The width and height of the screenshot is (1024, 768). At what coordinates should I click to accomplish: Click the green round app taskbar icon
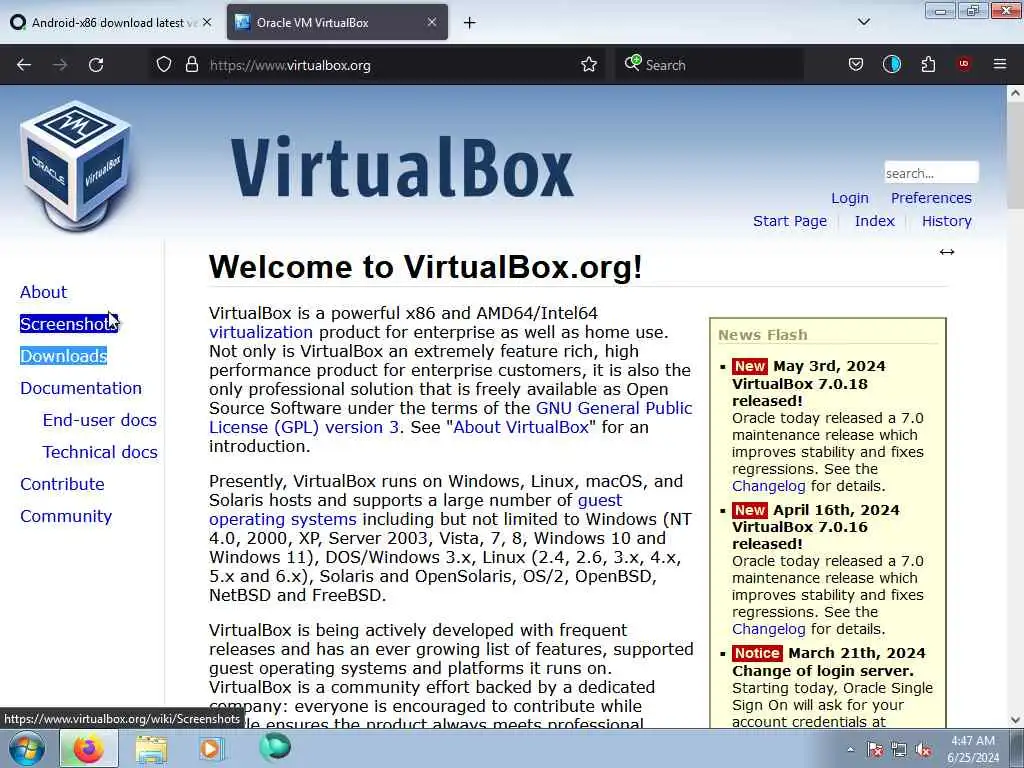click(x=275, y=747)
